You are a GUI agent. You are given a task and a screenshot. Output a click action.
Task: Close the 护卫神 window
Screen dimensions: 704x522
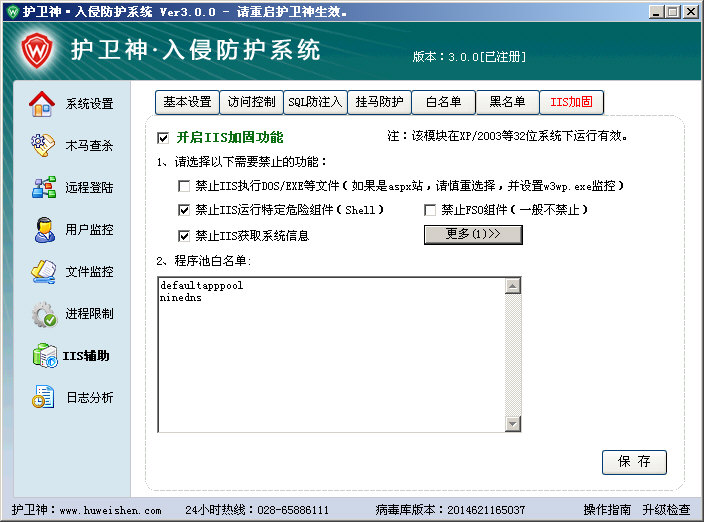pos(691,12)
